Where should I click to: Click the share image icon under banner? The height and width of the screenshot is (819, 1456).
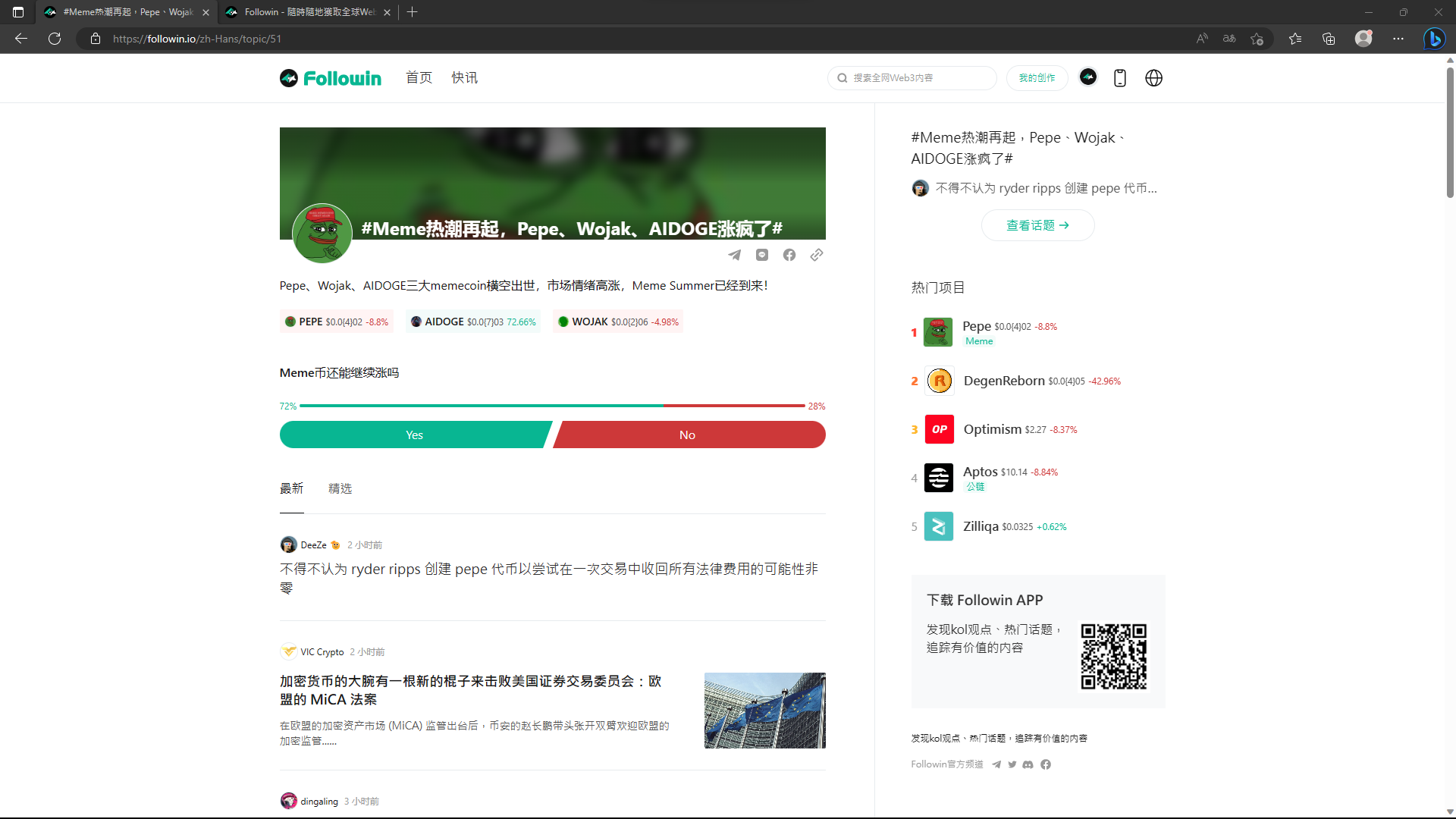pyautogui.click(x=762, y=255)
